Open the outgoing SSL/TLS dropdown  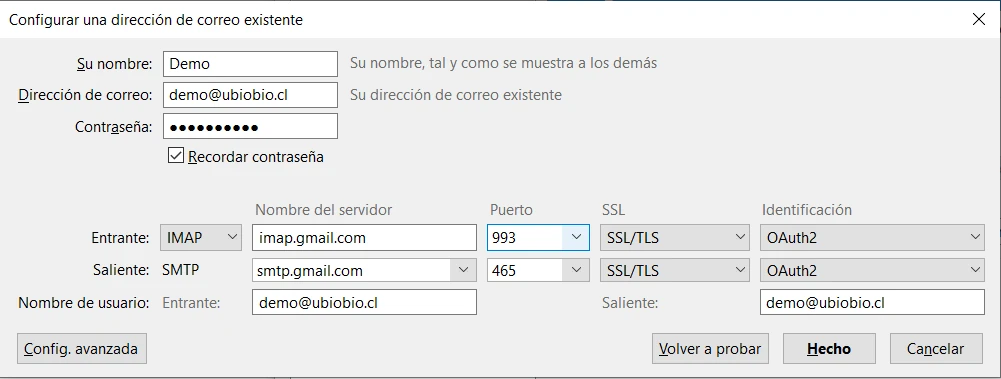coord(675,271)
